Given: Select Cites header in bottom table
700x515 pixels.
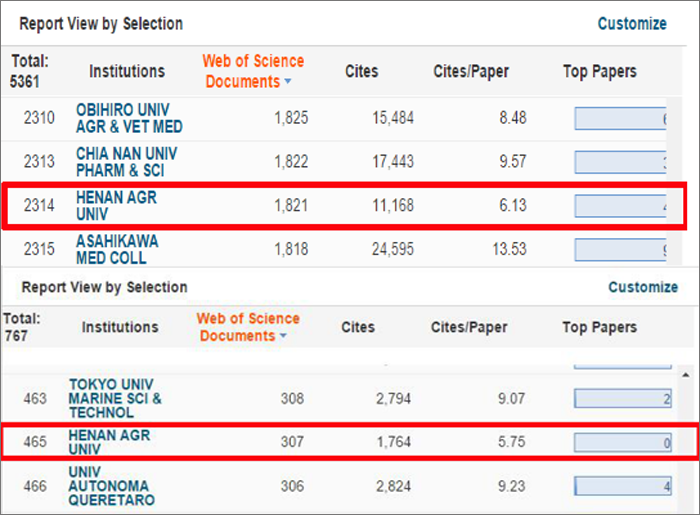Looking at the screenshot, I should tap(358, 327).
